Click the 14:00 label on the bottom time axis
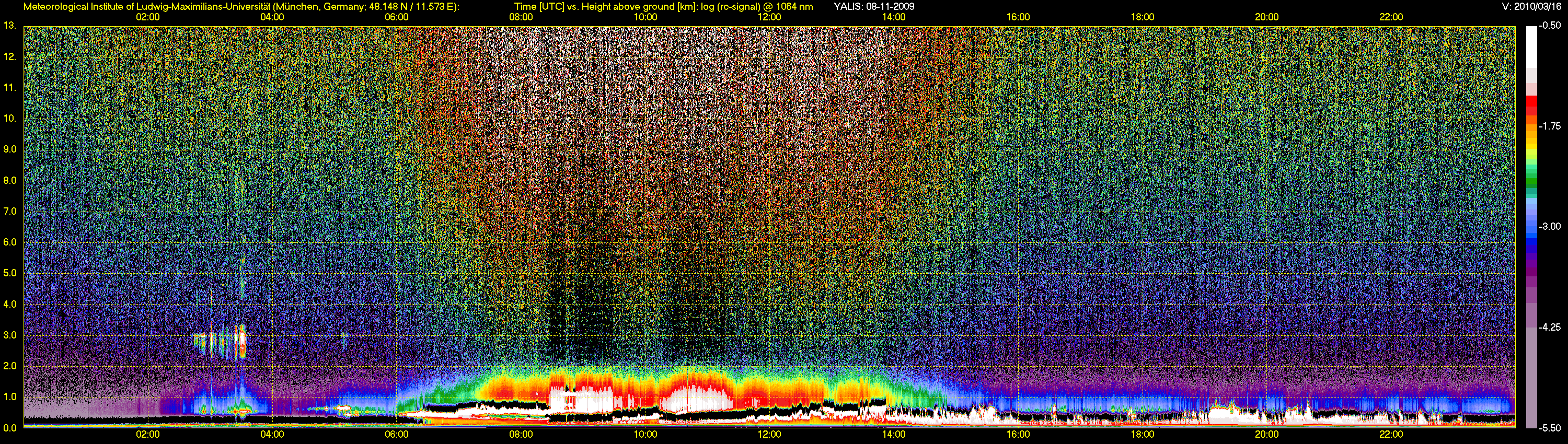This screenshot has height=444, width=1568. (x=893, y=434)
